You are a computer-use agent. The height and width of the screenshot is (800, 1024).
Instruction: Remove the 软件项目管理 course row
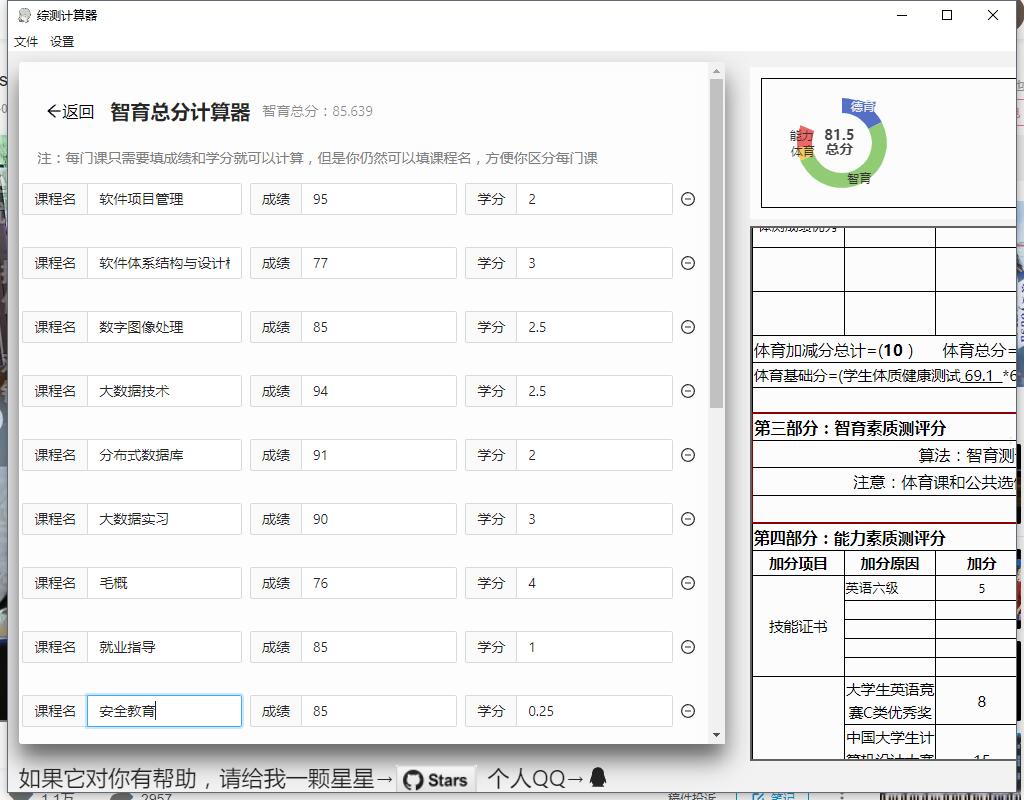(688, 199)
